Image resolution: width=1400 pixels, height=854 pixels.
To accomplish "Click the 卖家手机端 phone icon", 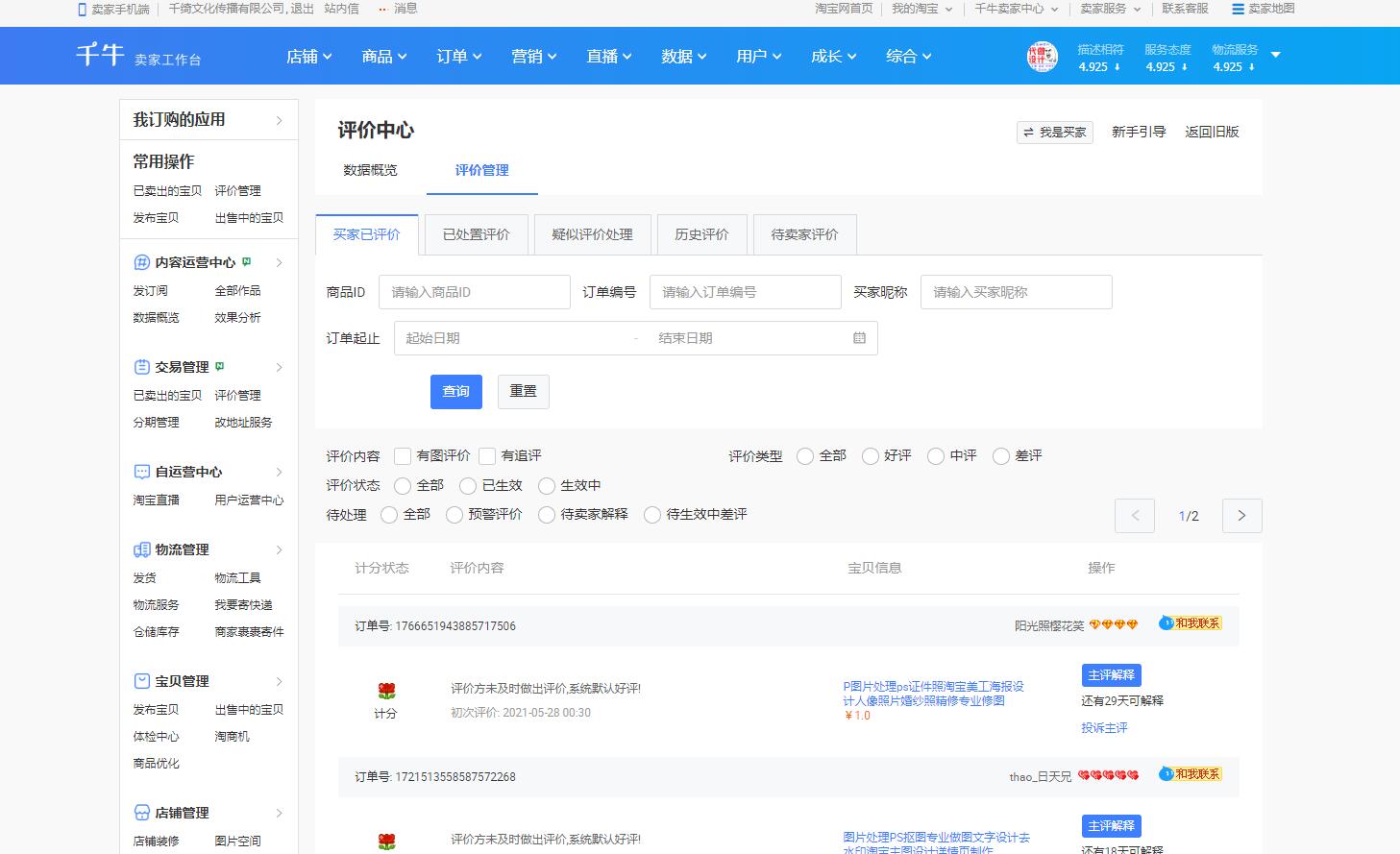I will [x=82, y=9].
